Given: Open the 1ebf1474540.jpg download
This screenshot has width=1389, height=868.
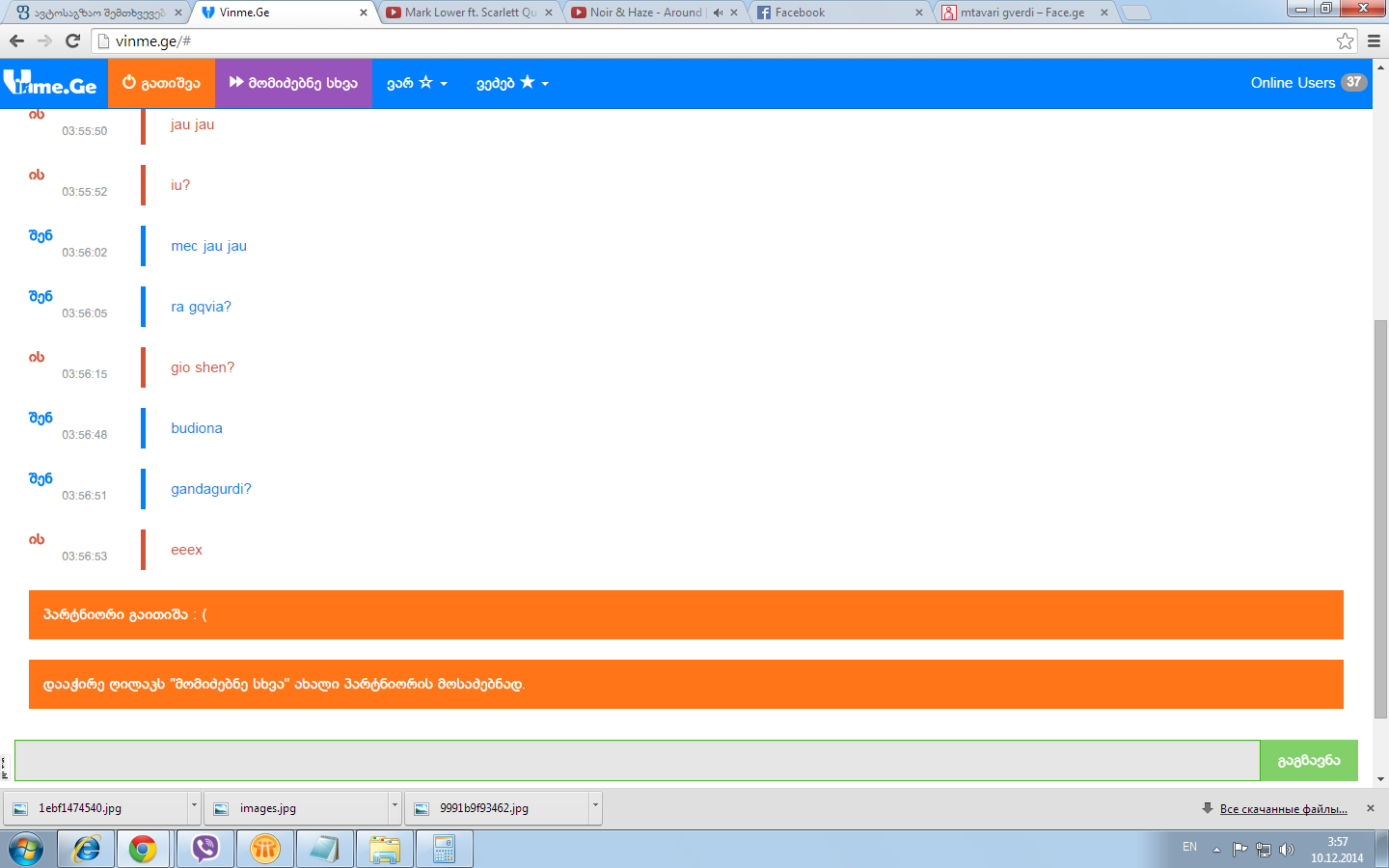Looking at the screenshot, I should (96, 808).
